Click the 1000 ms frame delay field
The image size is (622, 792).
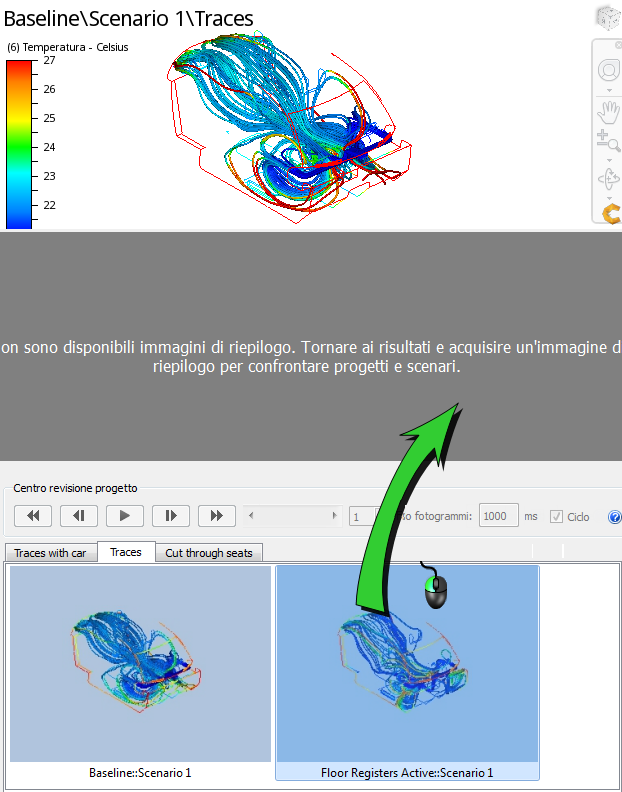pyautogui.click(x=499, y=516)
